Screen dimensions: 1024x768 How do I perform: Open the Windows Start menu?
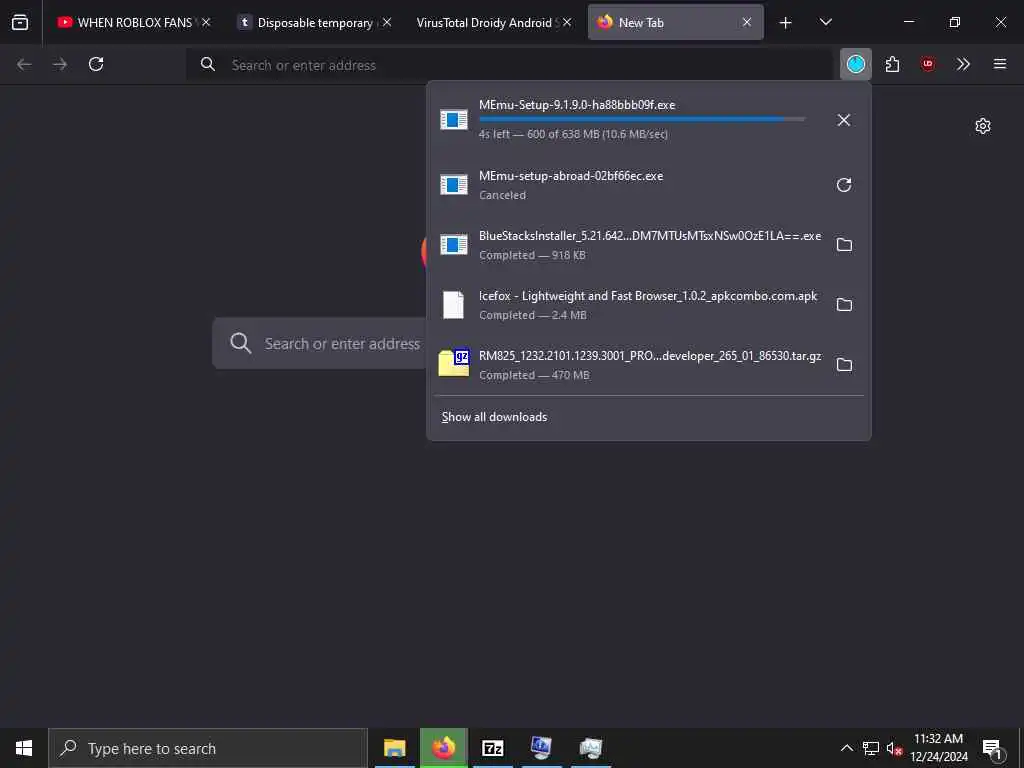click(24, 748)
